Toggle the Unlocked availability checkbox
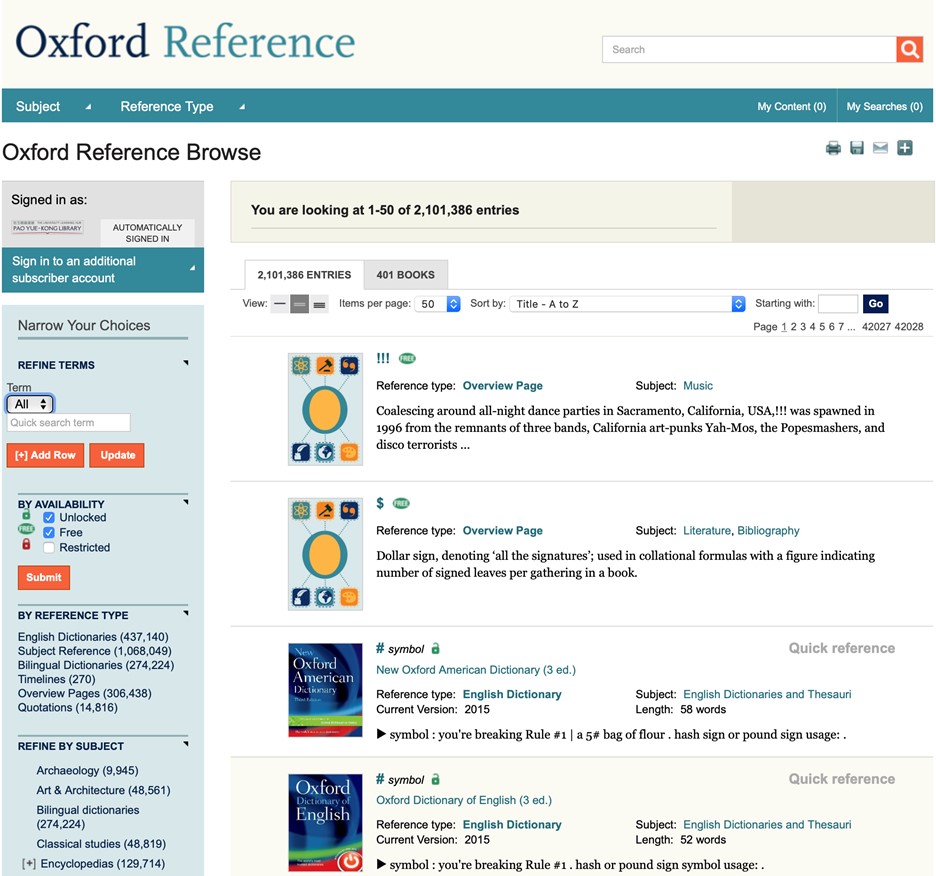 pyautogui.click(x=49, y=518)
